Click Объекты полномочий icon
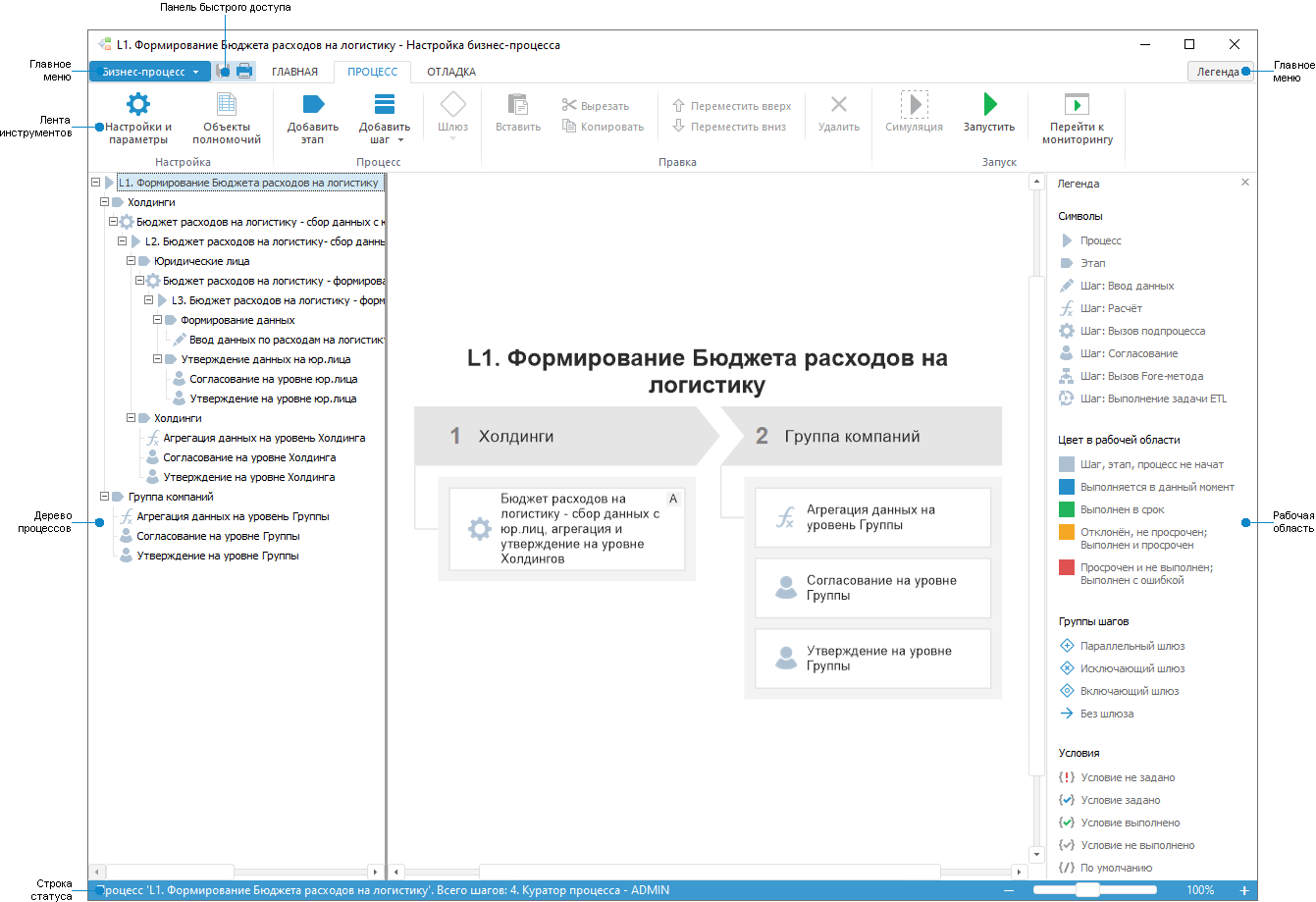Image resolution: width=1316 pixels, height=902 pixels. pos(227,104)
